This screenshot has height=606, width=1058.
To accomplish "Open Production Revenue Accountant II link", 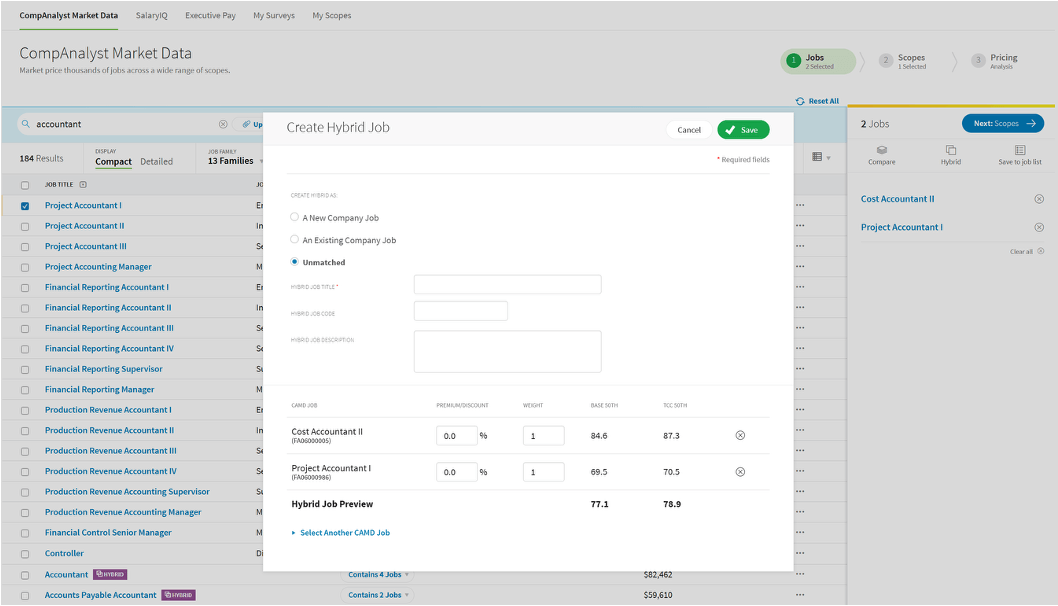I will (109, 430).
